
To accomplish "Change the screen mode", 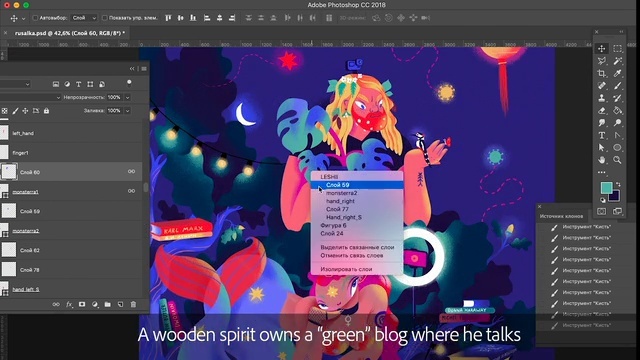I will [618, 211].
